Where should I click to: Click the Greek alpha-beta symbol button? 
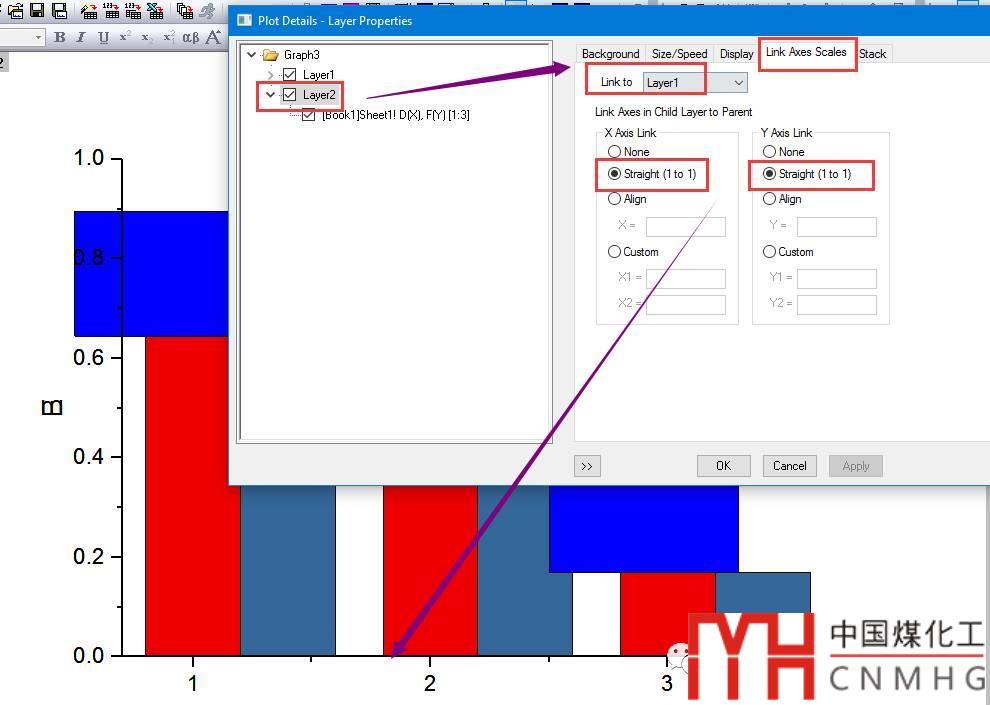(x=191, y=37)
